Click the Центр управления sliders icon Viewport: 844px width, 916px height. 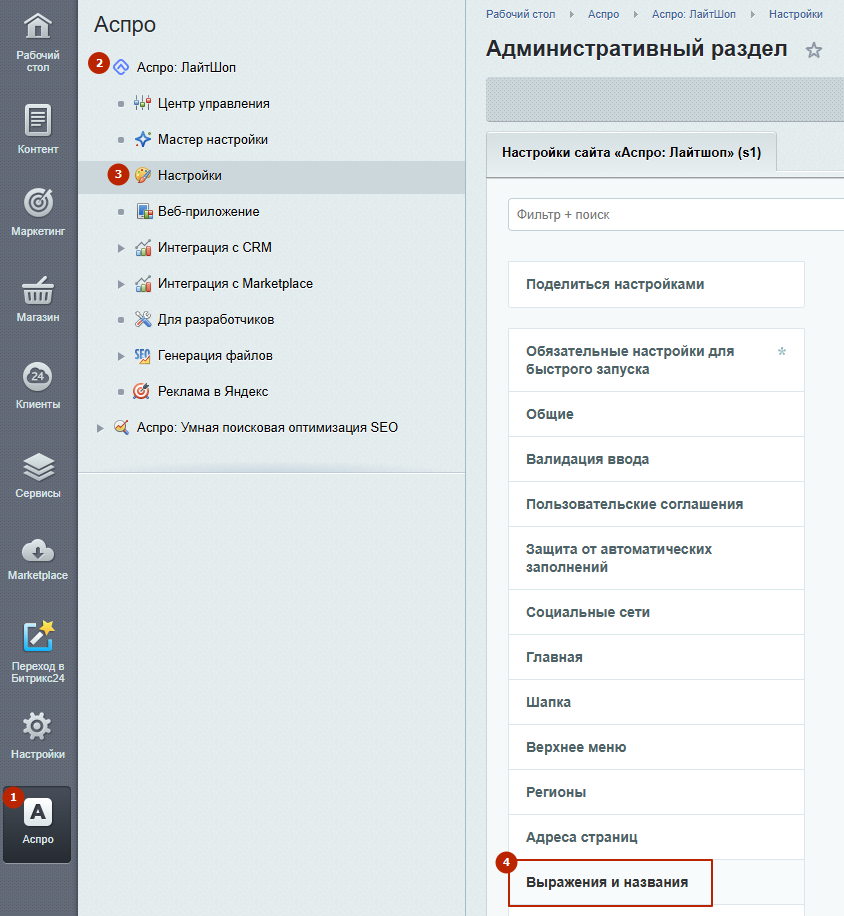[x=143, y=103]
